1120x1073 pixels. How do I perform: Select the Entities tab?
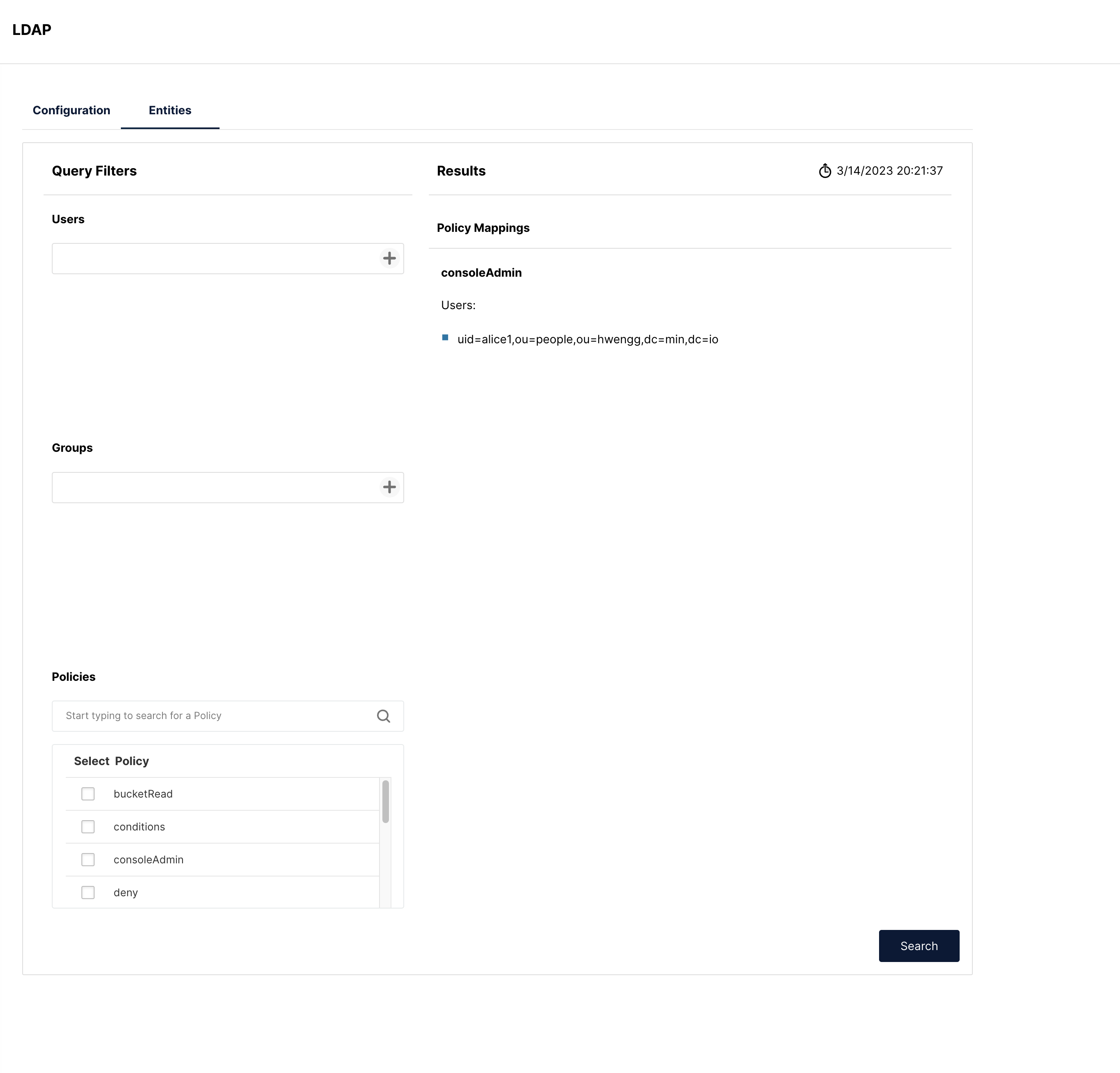[x=170, y=110]
